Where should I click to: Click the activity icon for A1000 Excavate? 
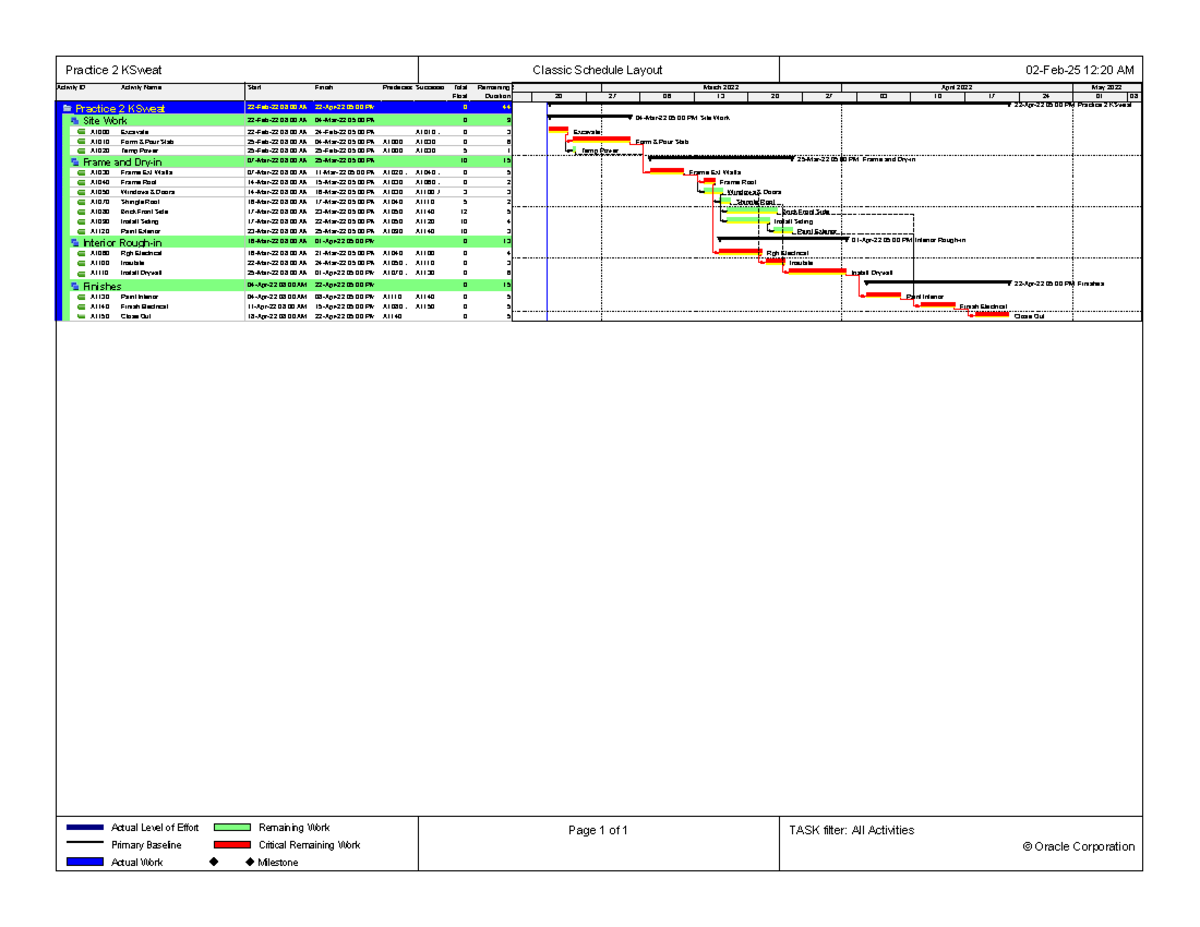[81, 132]
